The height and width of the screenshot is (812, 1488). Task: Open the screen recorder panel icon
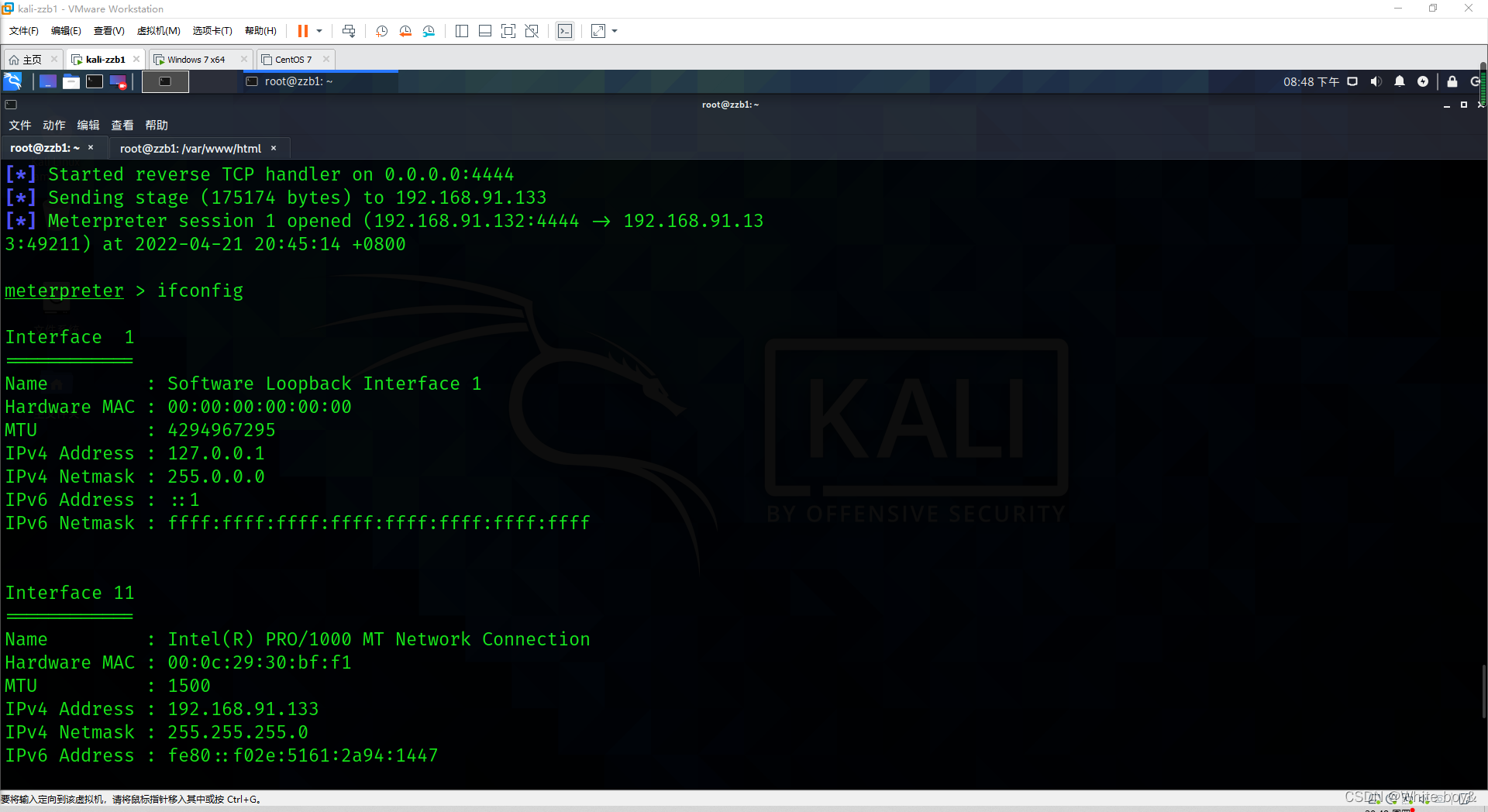[119, 81]
